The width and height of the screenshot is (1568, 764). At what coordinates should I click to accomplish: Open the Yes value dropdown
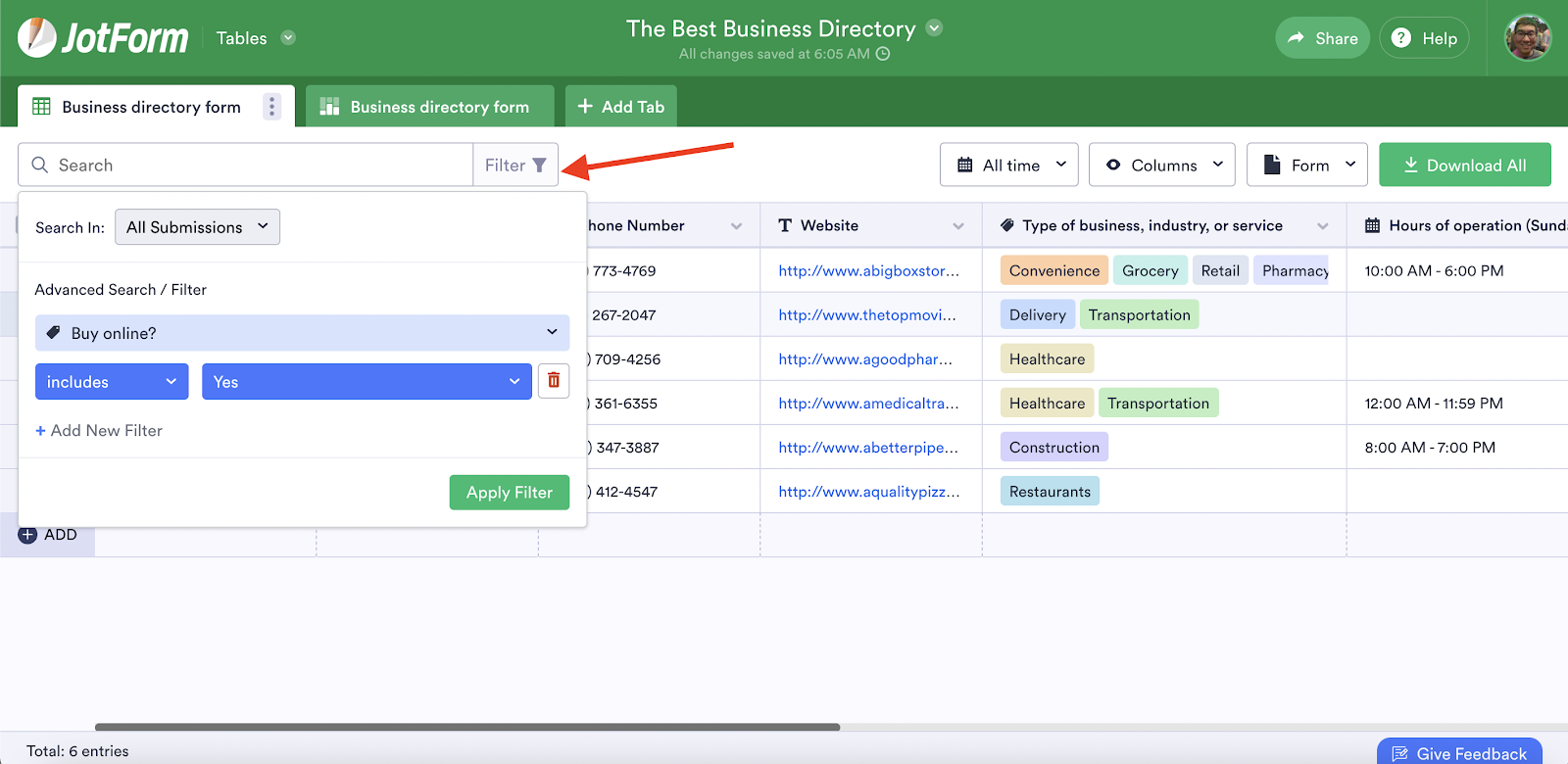[x=367, y=382]
